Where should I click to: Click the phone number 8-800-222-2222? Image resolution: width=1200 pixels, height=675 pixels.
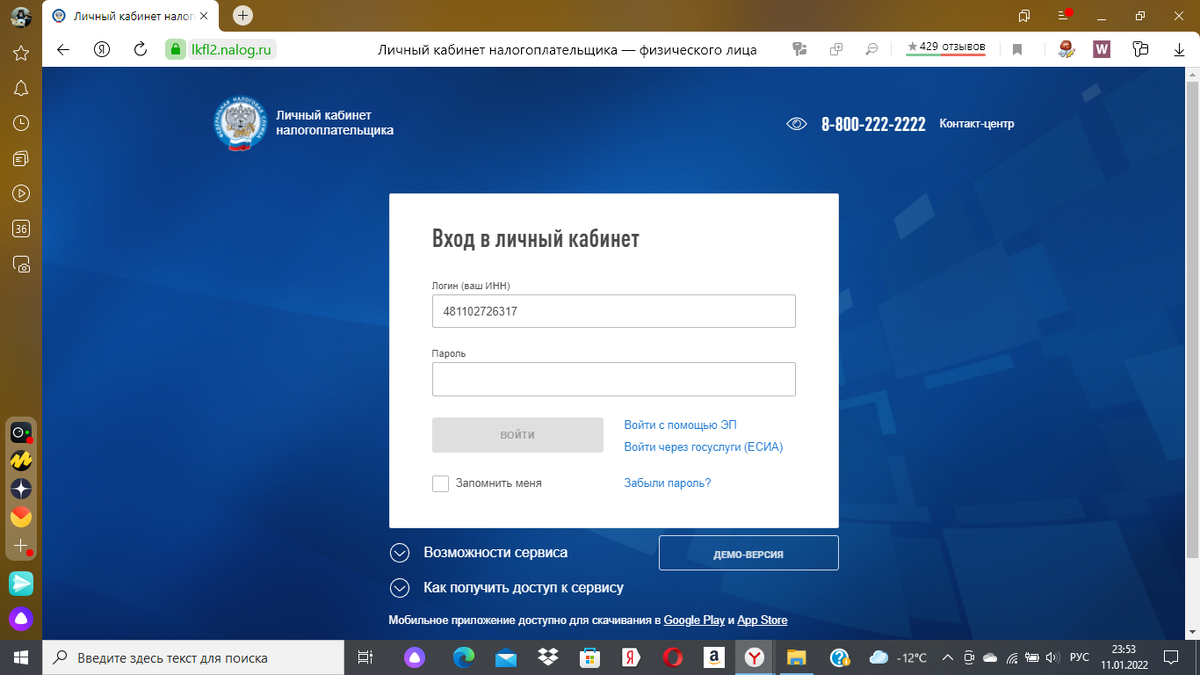point(873,124)
